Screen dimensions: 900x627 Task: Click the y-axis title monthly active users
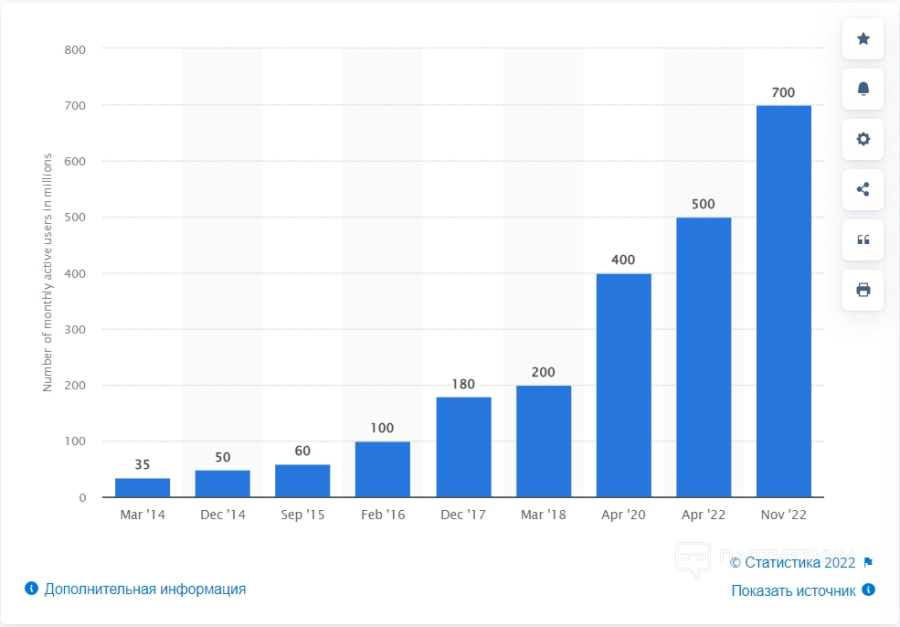(47, 273)
